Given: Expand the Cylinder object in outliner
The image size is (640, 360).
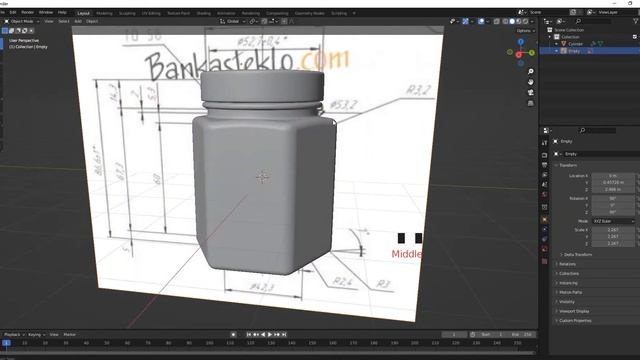Looking at the screenshot, I should (x=557, y=44).
